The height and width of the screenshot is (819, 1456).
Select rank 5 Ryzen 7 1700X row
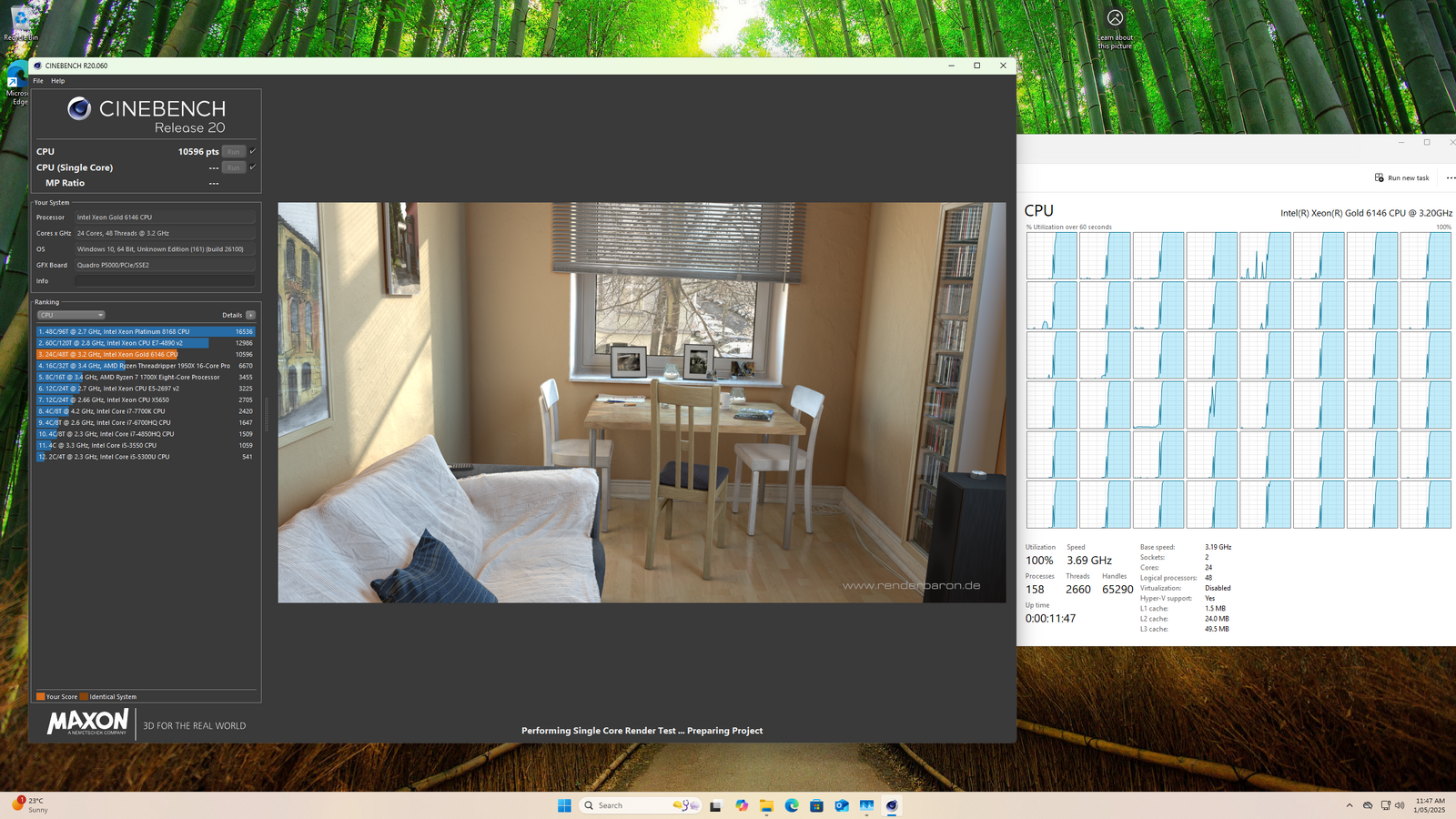(x=146, y=377)
